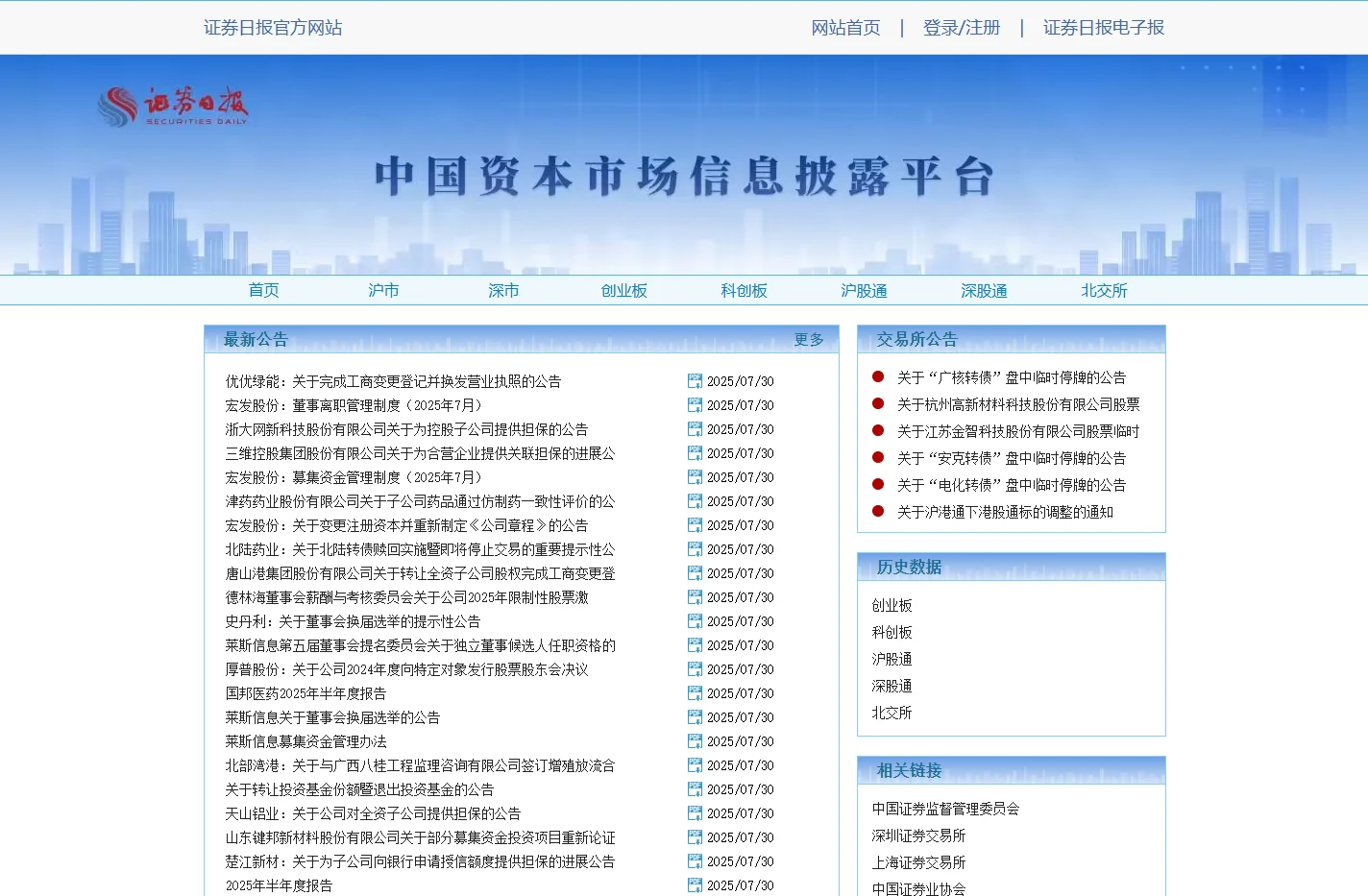This screenshot has height=896, width=1368.
Task: Click red bullet beside 安克转债 notice
Action: pyautogui.click(x=878, y=457)
